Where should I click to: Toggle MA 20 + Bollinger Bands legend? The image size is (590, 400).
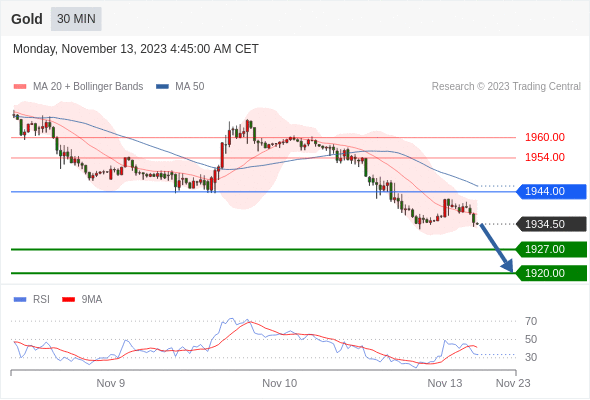pyautogui.click(x=78, y=87)
